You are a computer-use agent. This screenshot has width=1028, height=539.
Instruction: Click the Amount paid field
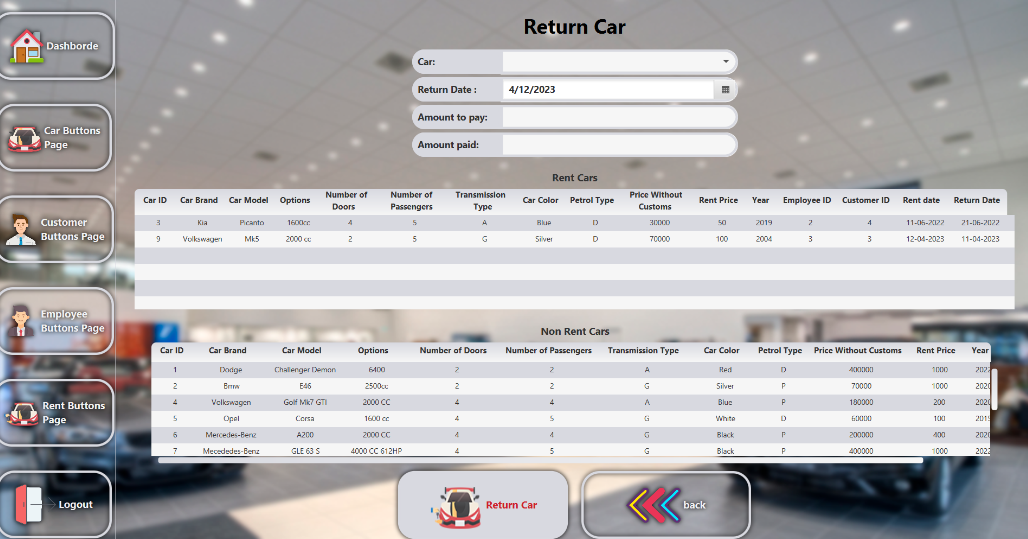[619, 145]
